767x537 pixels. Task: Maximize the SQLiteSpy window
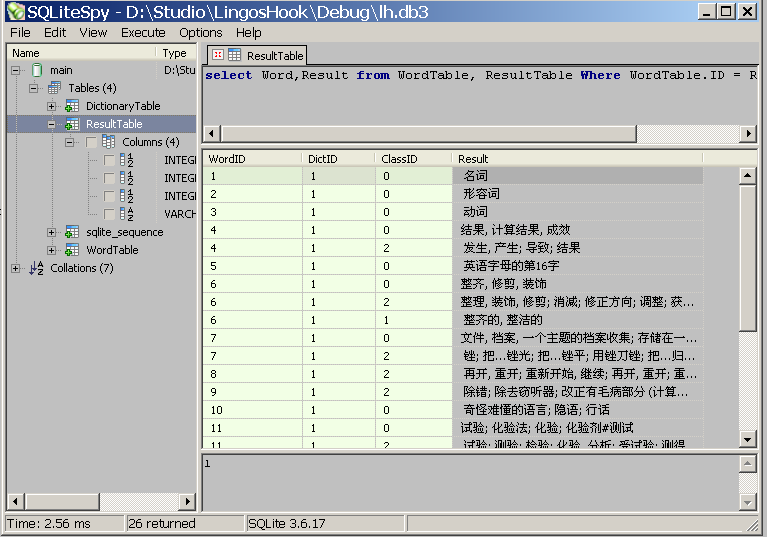726,11
